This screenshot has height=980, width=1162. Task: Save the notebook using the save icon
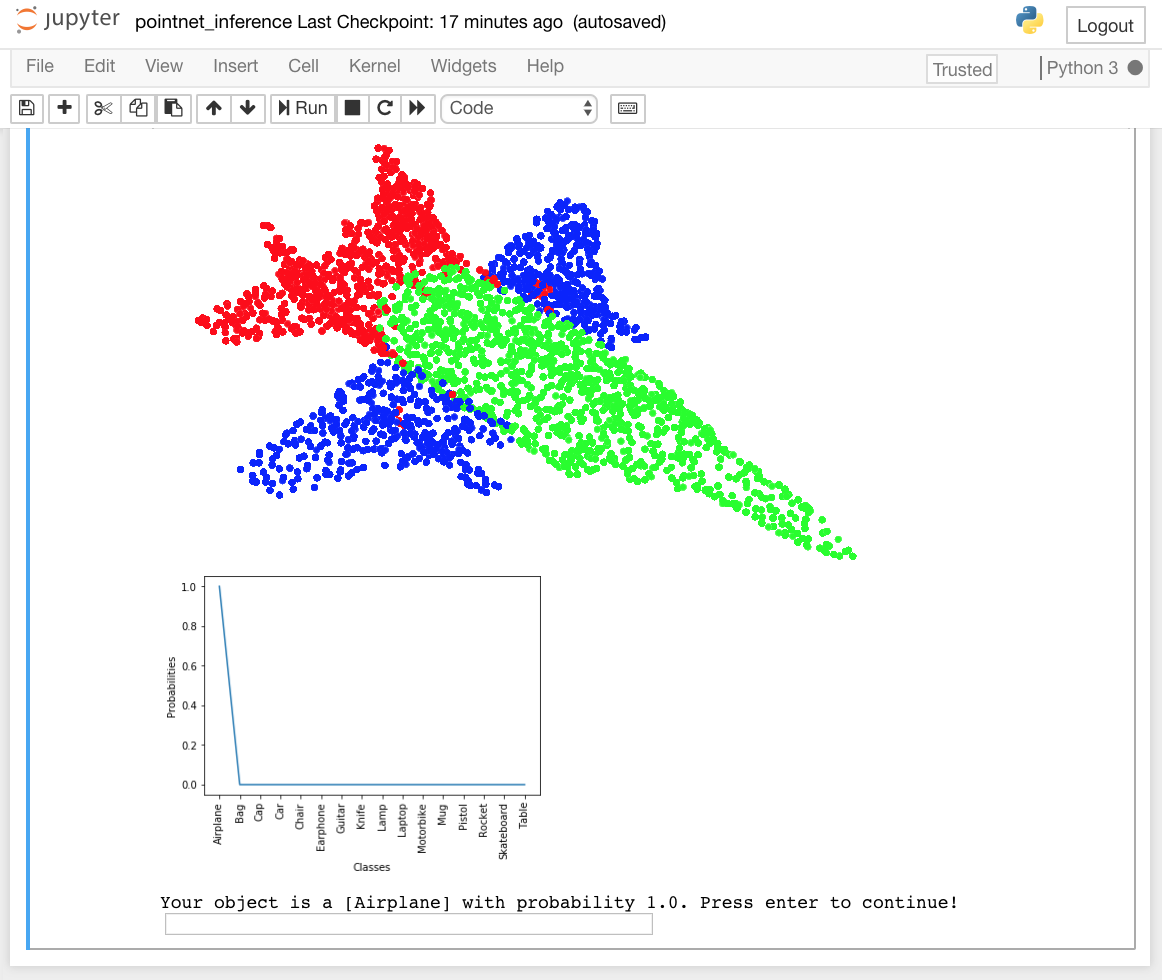point(27,108)
